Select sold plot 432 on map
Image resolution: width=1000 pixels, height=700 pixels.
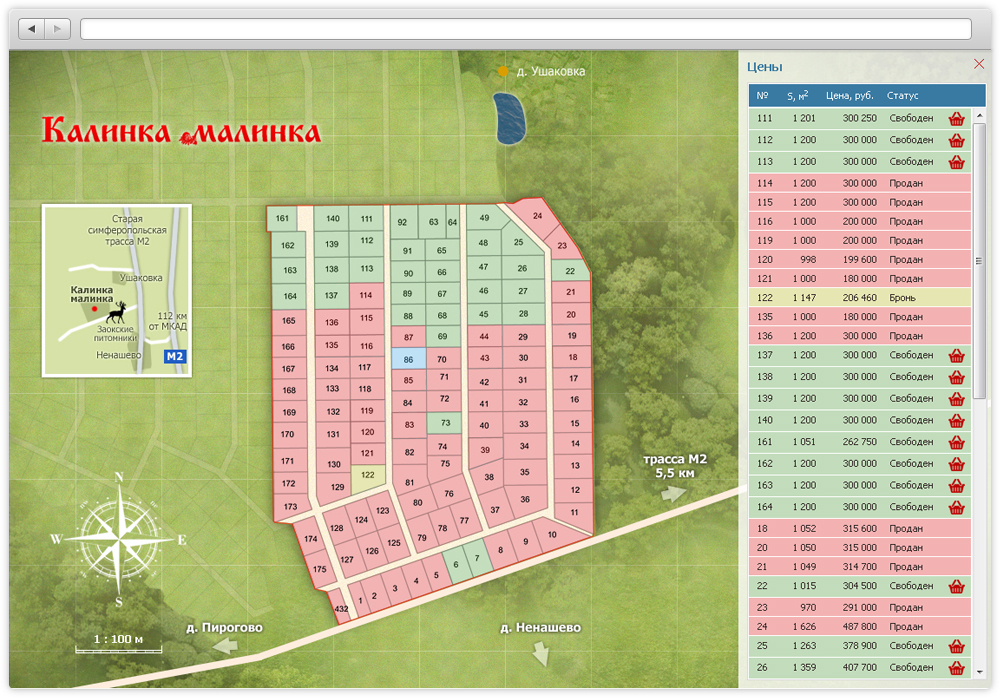click(341, 609)
